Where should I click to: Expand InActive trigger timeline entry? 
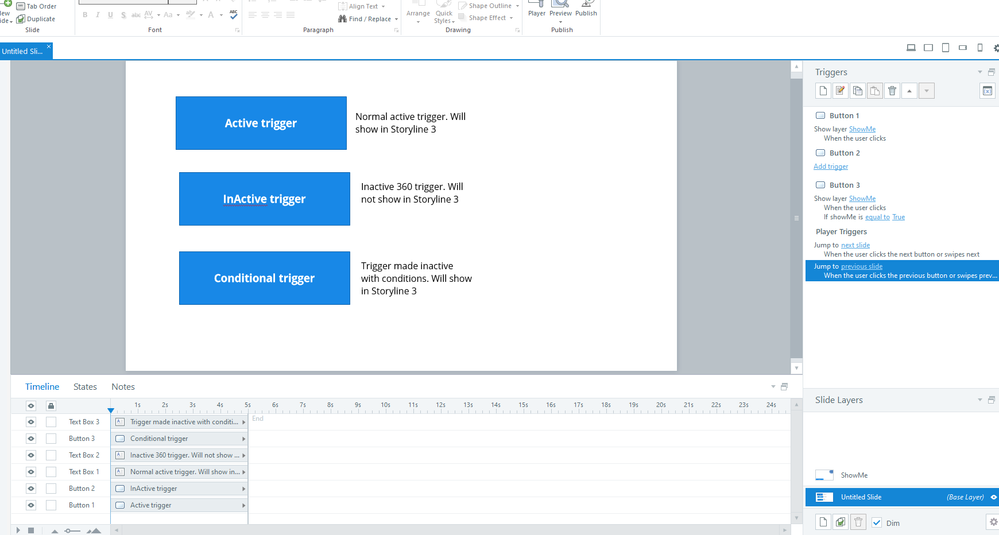[243, 489]
